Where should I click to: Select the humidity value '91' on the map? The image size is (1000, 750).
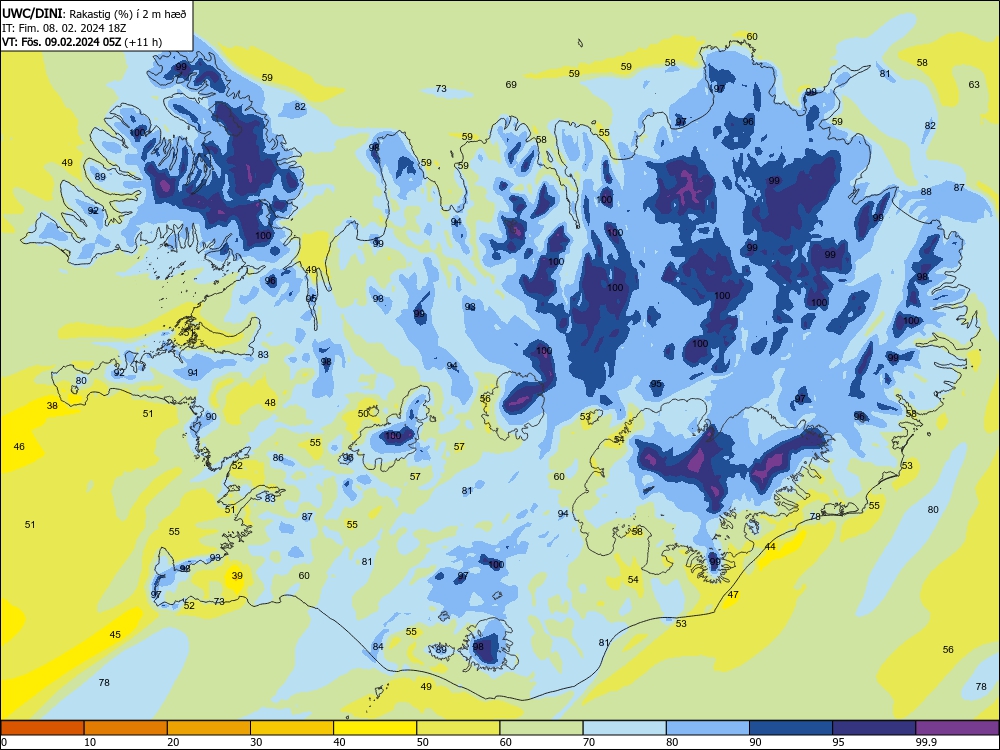point(193,372)
